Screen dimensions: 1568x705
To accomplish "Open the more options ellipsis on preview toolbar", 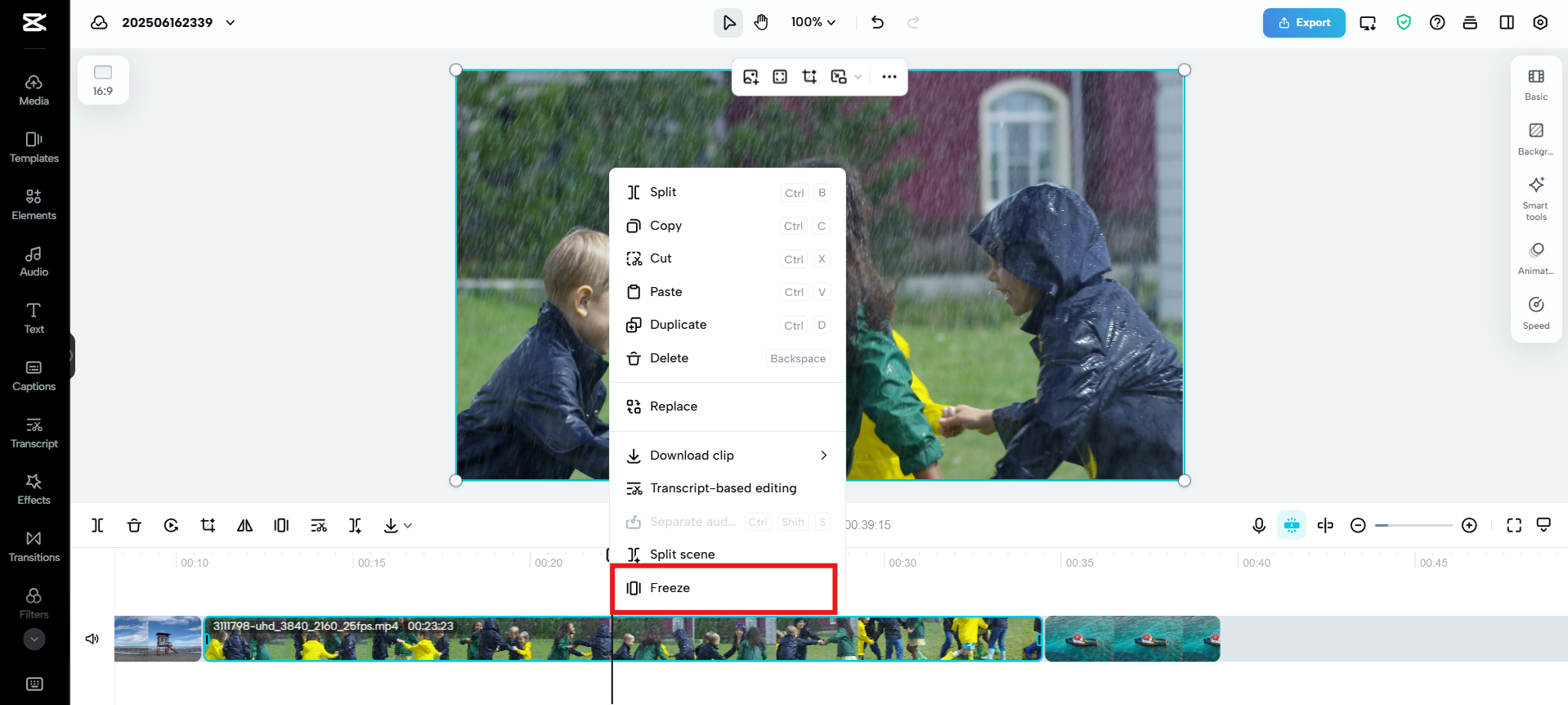I will pos(889,77).
